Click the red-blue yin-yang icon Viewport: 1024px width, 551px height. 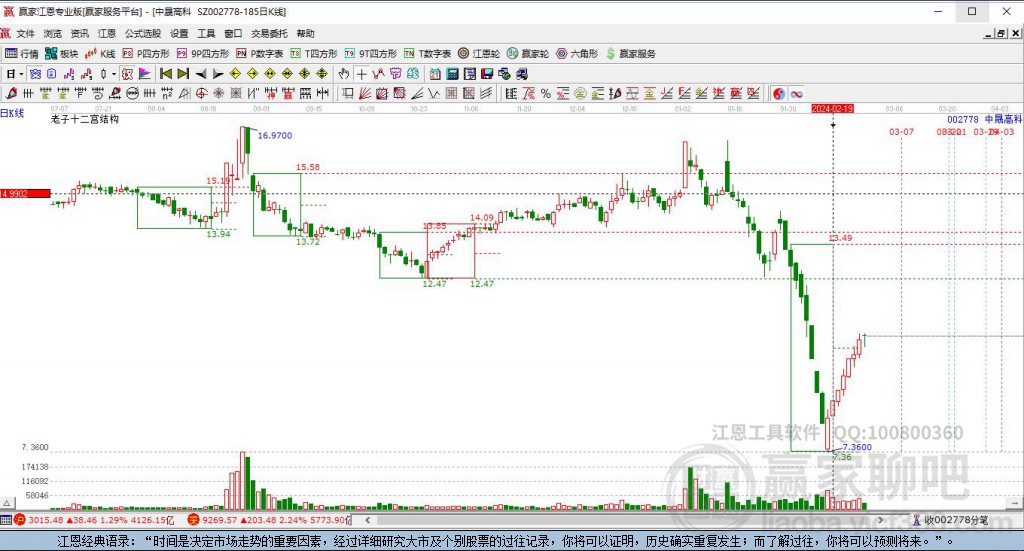coord(778,94)
